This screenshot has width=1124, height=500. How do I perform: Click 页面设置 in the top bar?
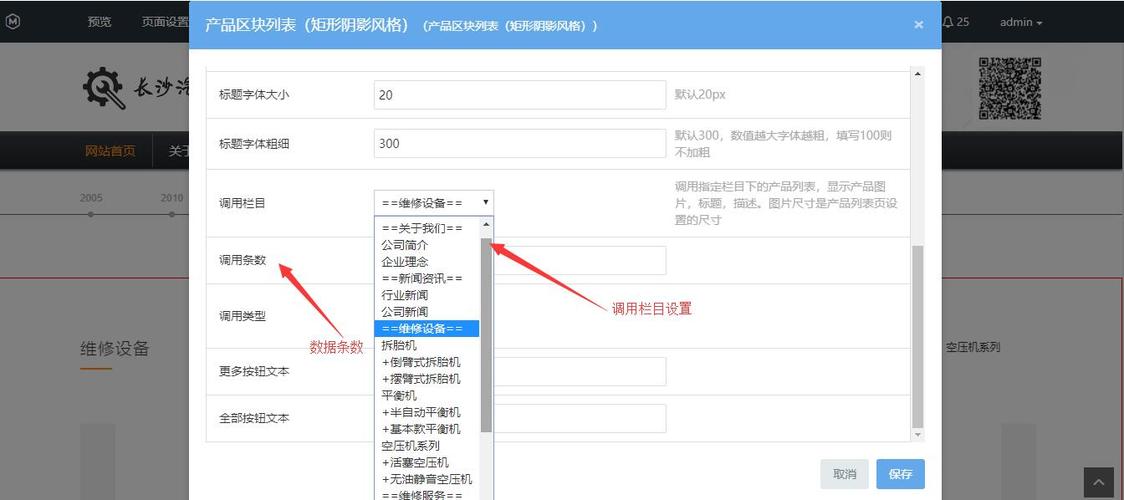click(x=165, y=22)
